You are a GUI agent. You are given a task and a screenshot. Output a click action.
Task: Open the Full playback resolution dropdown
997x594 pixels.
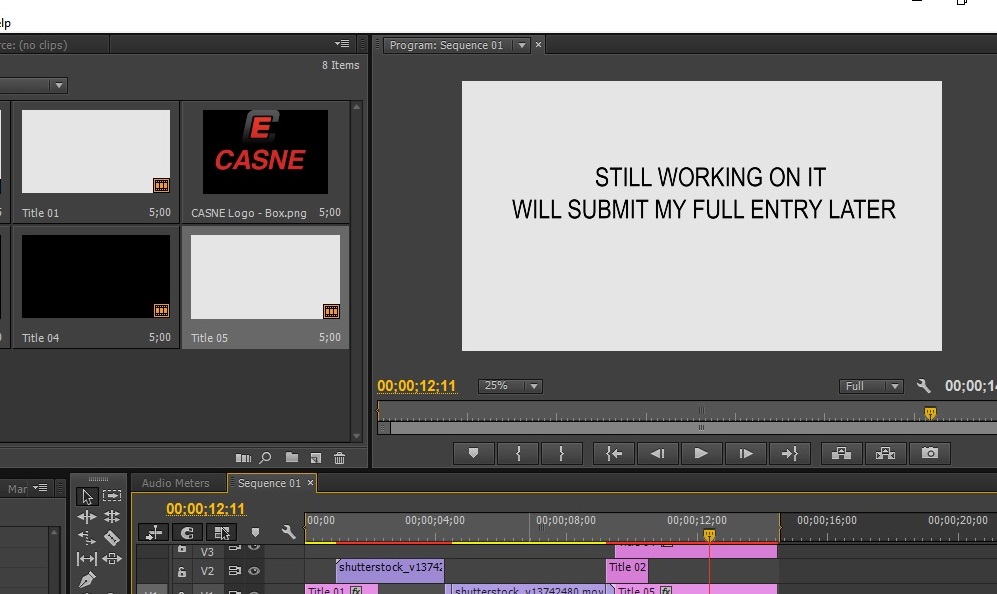[x=871, y=386]
